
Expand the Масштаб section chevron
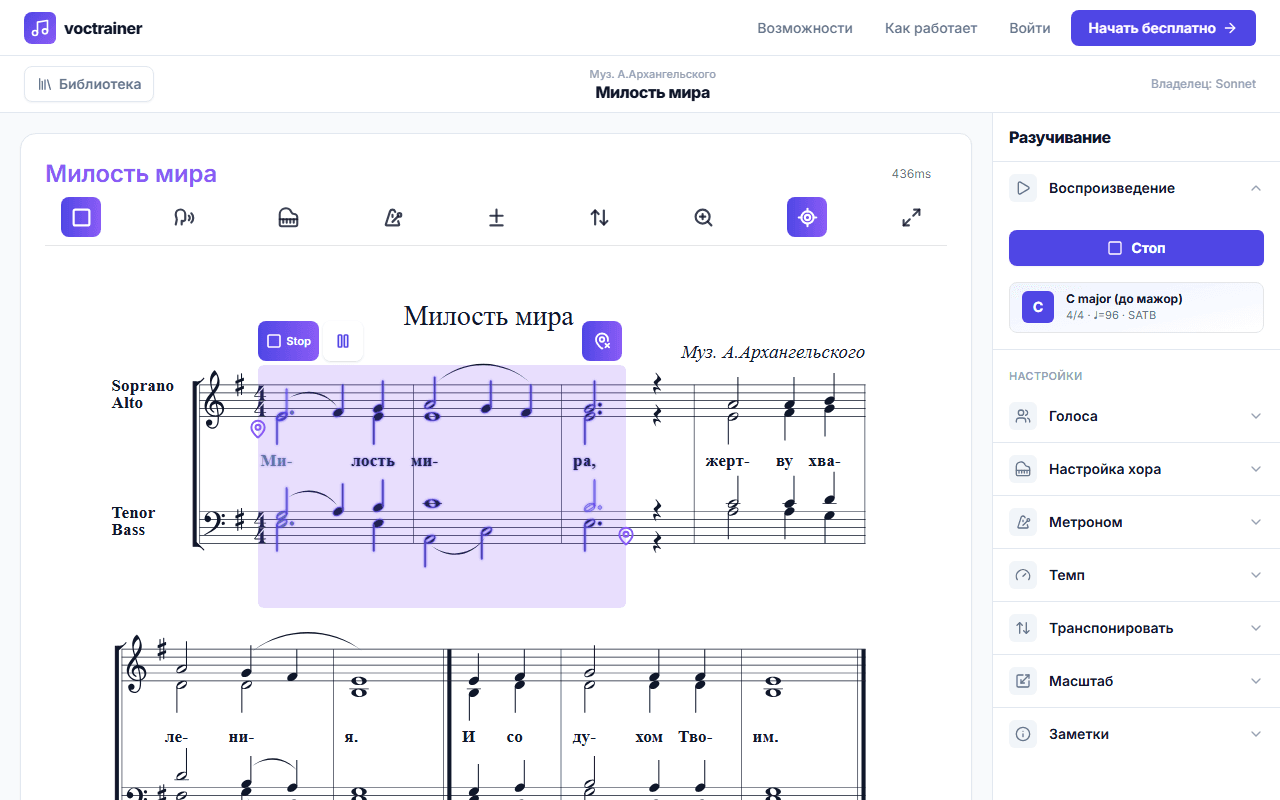point(1256,681)
